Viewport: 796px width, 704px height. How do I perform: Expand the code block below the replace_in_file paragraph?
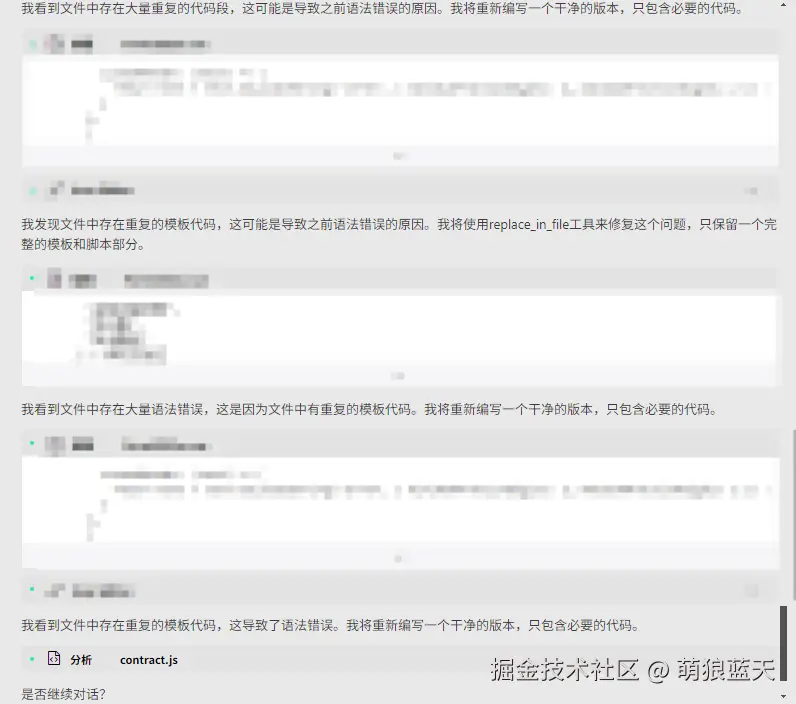click(397, 376)
